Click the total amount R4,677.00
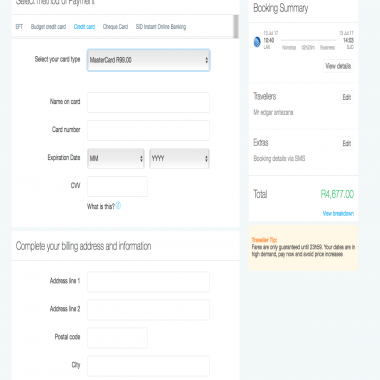 click(337, 194)
